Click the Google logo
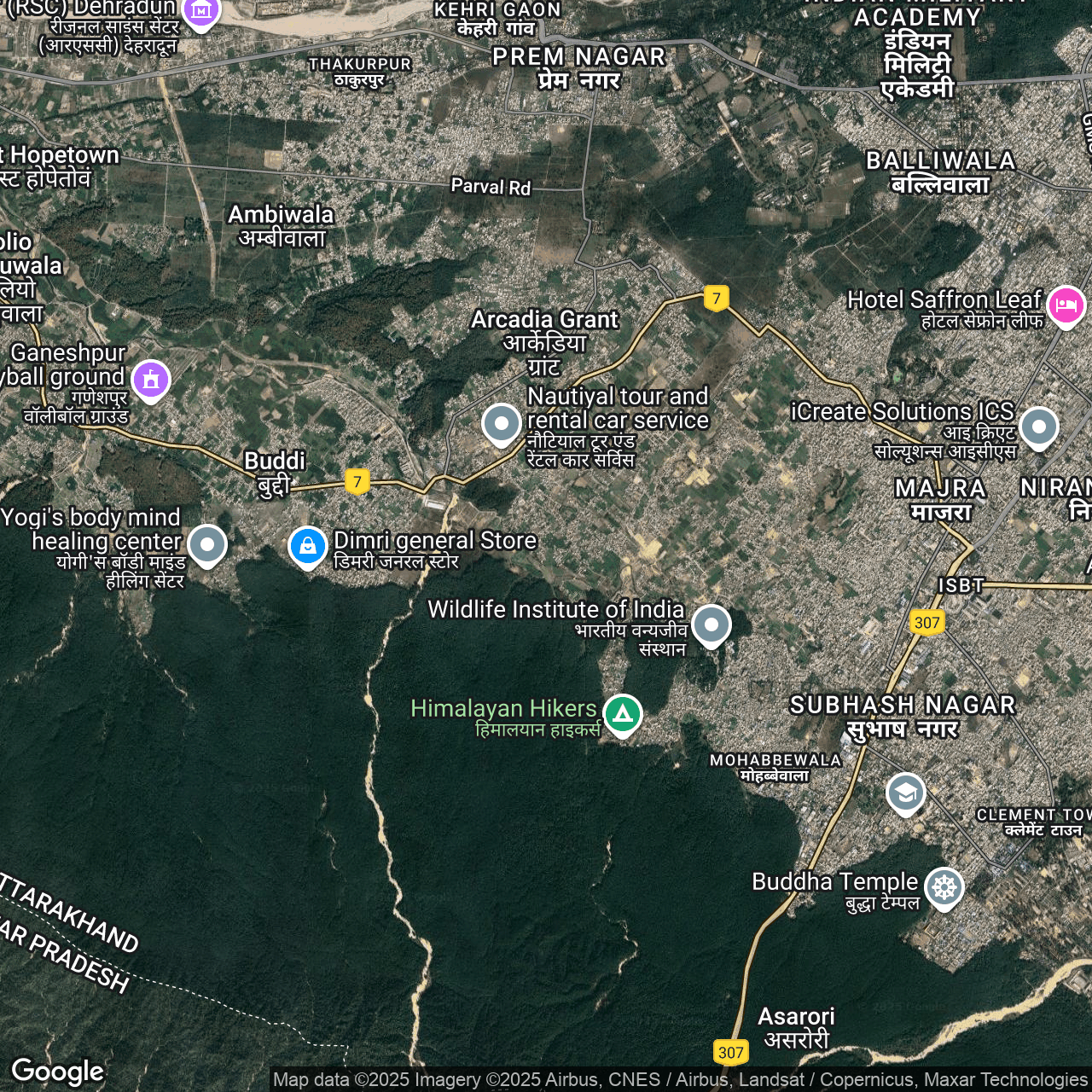 click(x=57, y=1072)
